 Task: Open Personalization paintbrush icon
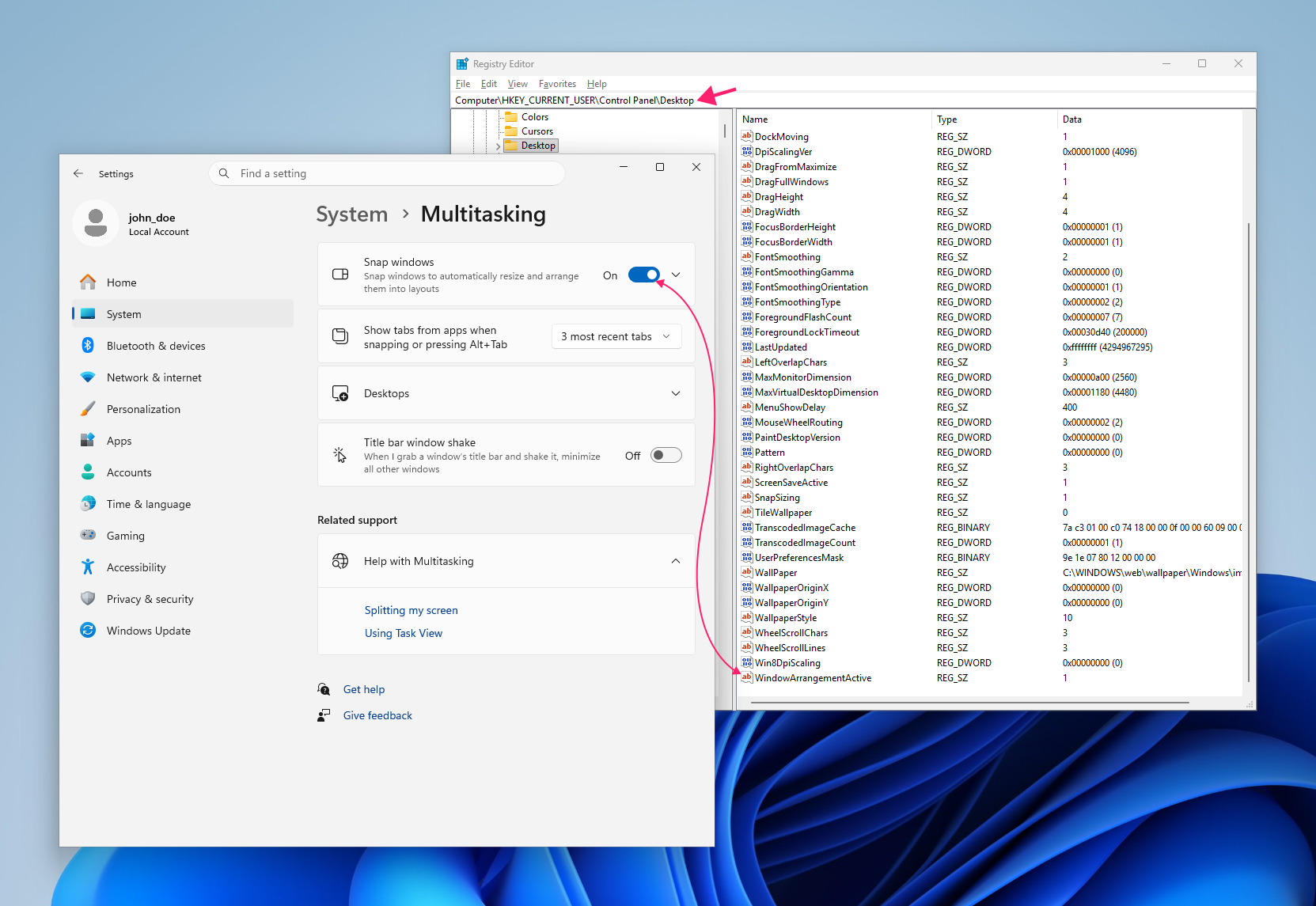[x=88, y=409]
